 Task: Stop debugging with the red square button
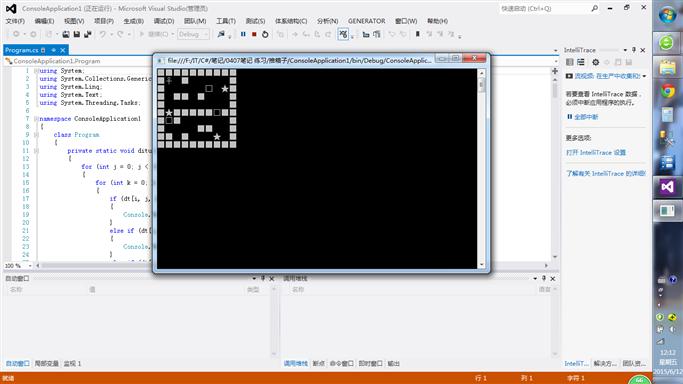(x=254, y=34)
